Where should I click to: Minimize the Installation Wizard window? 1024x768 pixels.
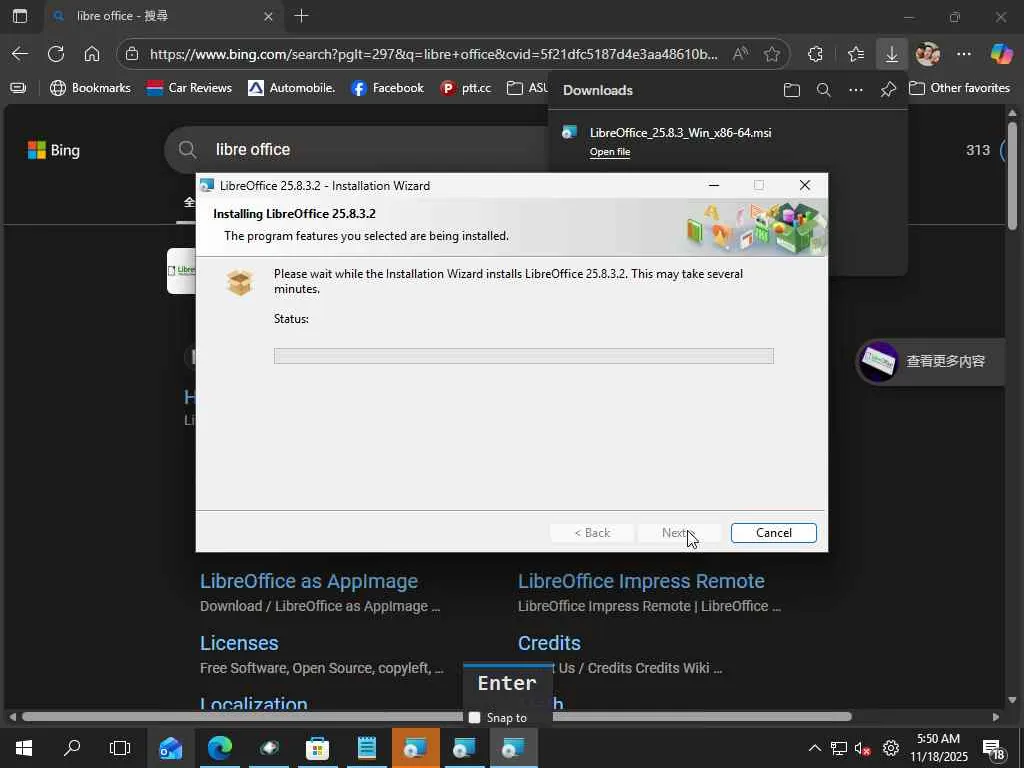[714, 185]
